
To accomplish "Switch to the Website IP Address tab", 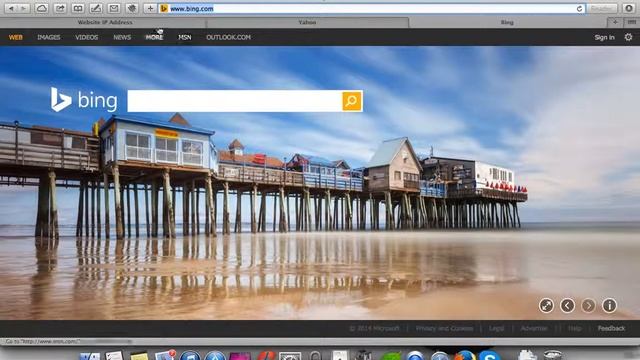I will (x=105, y=22).
